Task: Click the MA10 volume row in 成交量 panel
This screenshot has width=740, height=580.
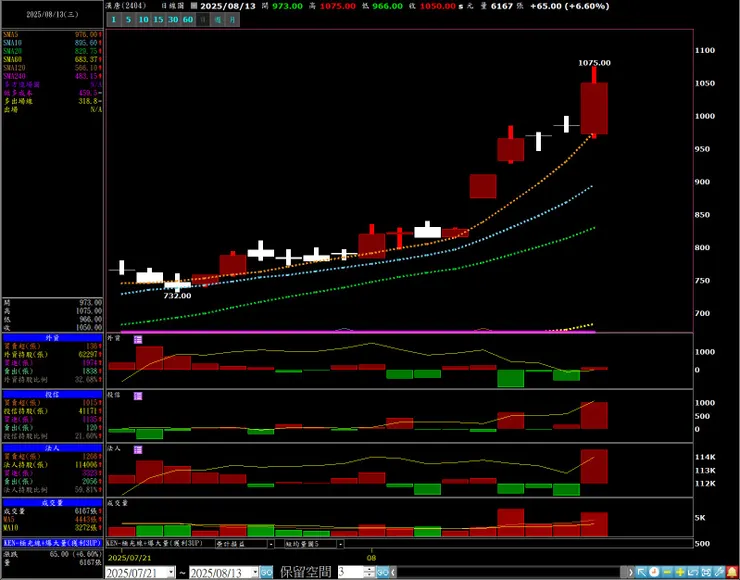Action: click(52, 527)
